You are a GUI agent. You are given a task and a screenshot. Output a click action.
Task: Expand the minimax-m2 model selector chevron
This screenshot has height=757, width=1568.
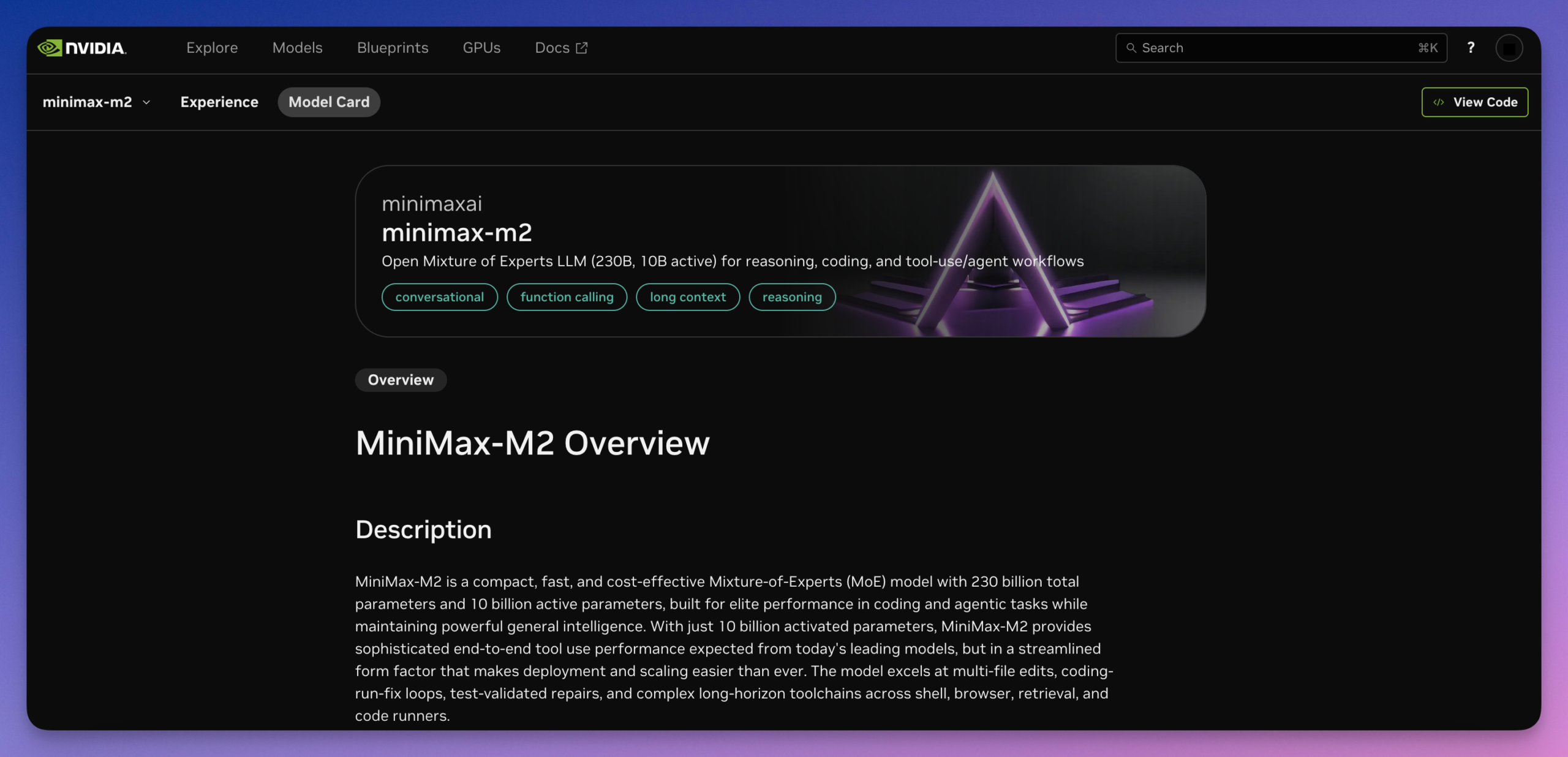tap(146, 103)
